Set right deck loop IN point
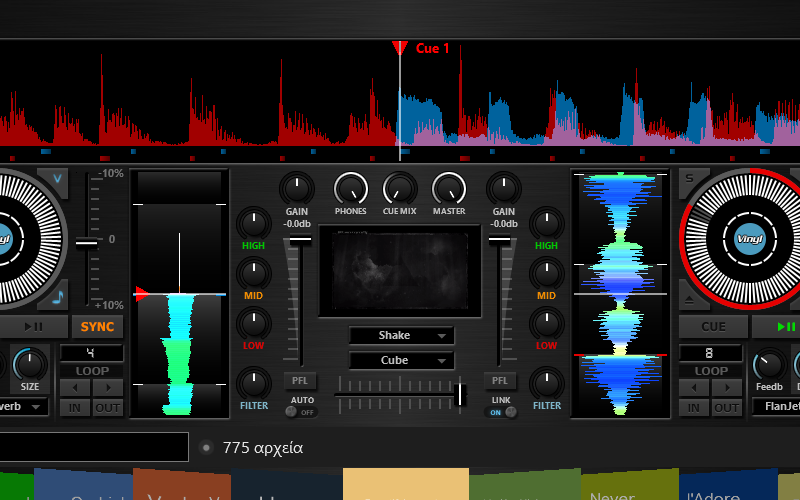This screenshot has width=800, height=500. 694,408
